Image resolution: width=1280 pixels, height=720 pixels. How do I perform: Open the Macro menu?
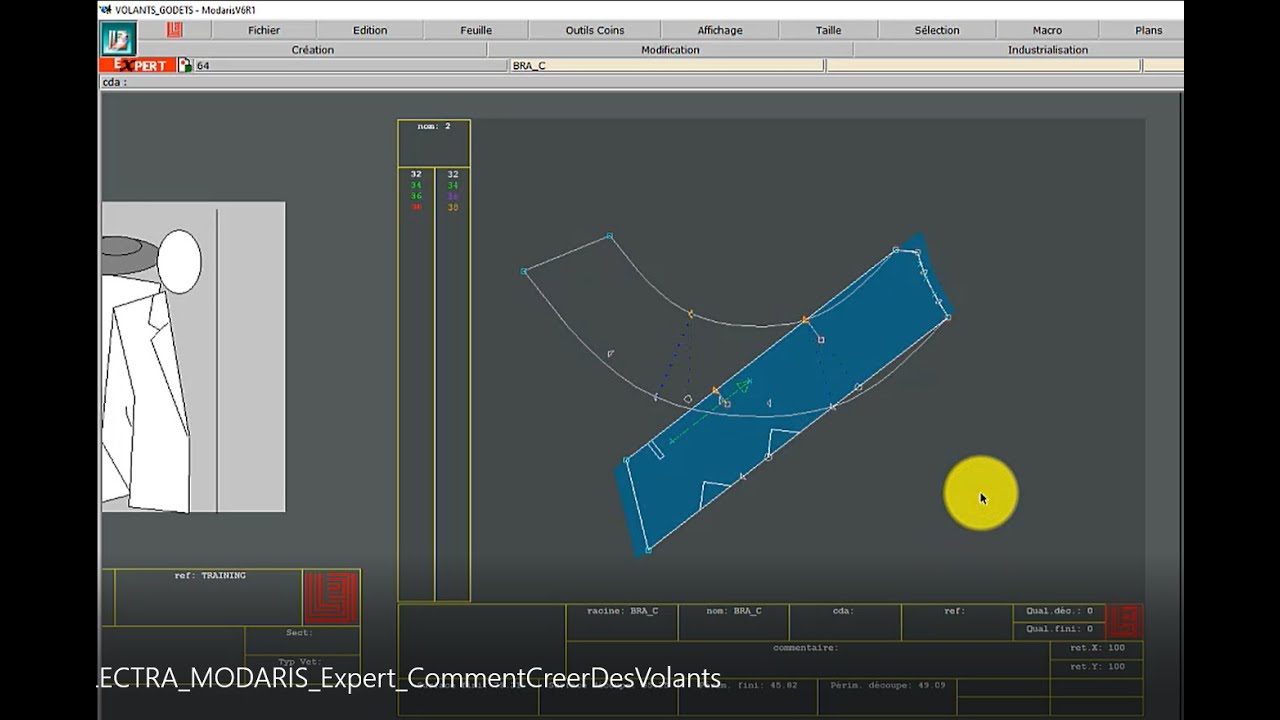[1047, 30]
